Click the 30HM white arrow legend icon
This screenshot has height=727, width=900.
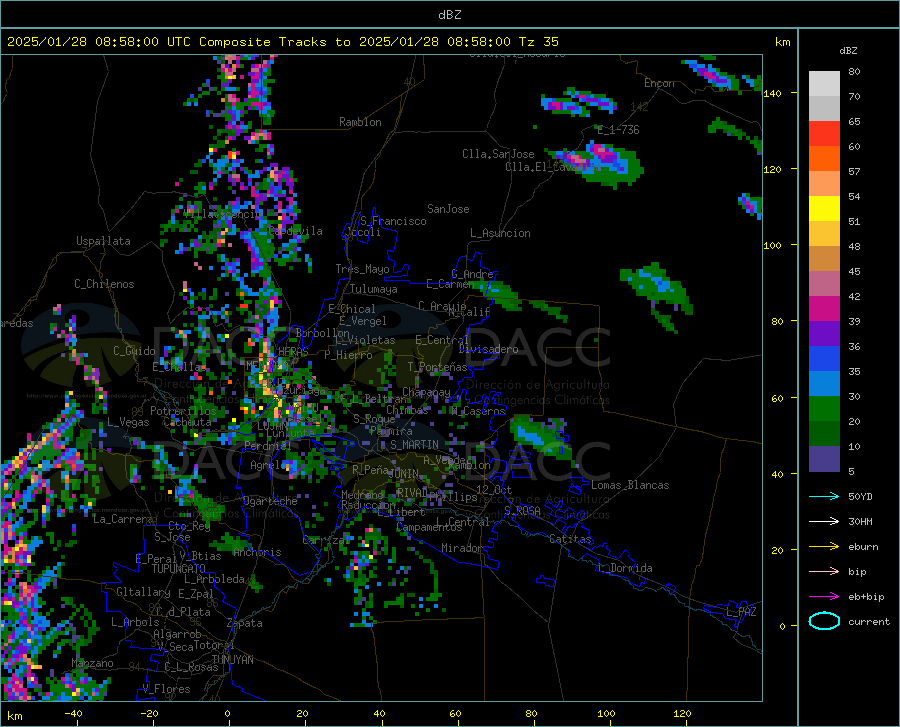click(824, 522)
